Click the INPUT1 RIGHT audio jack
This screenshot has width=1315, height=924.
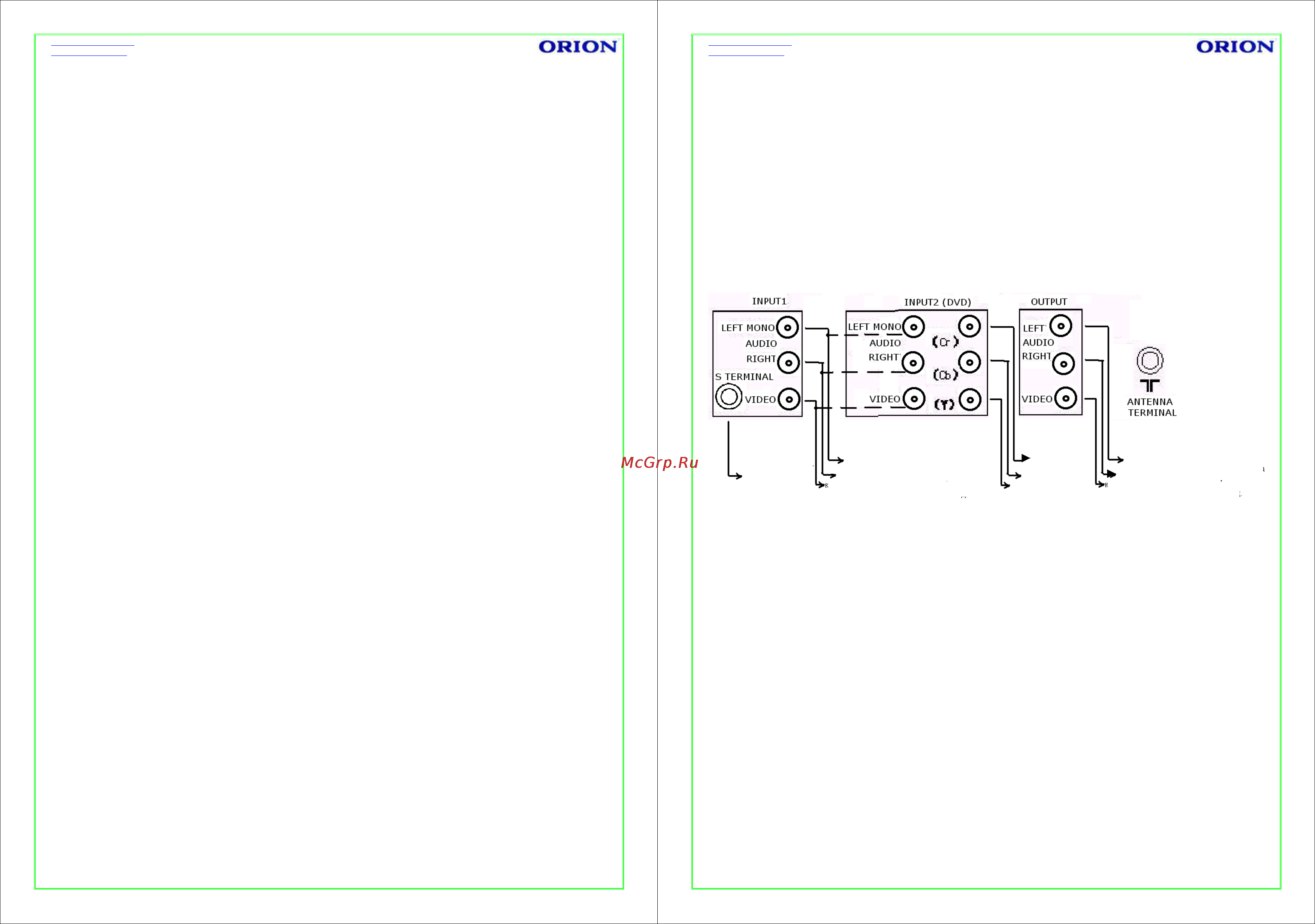(789, 363)
